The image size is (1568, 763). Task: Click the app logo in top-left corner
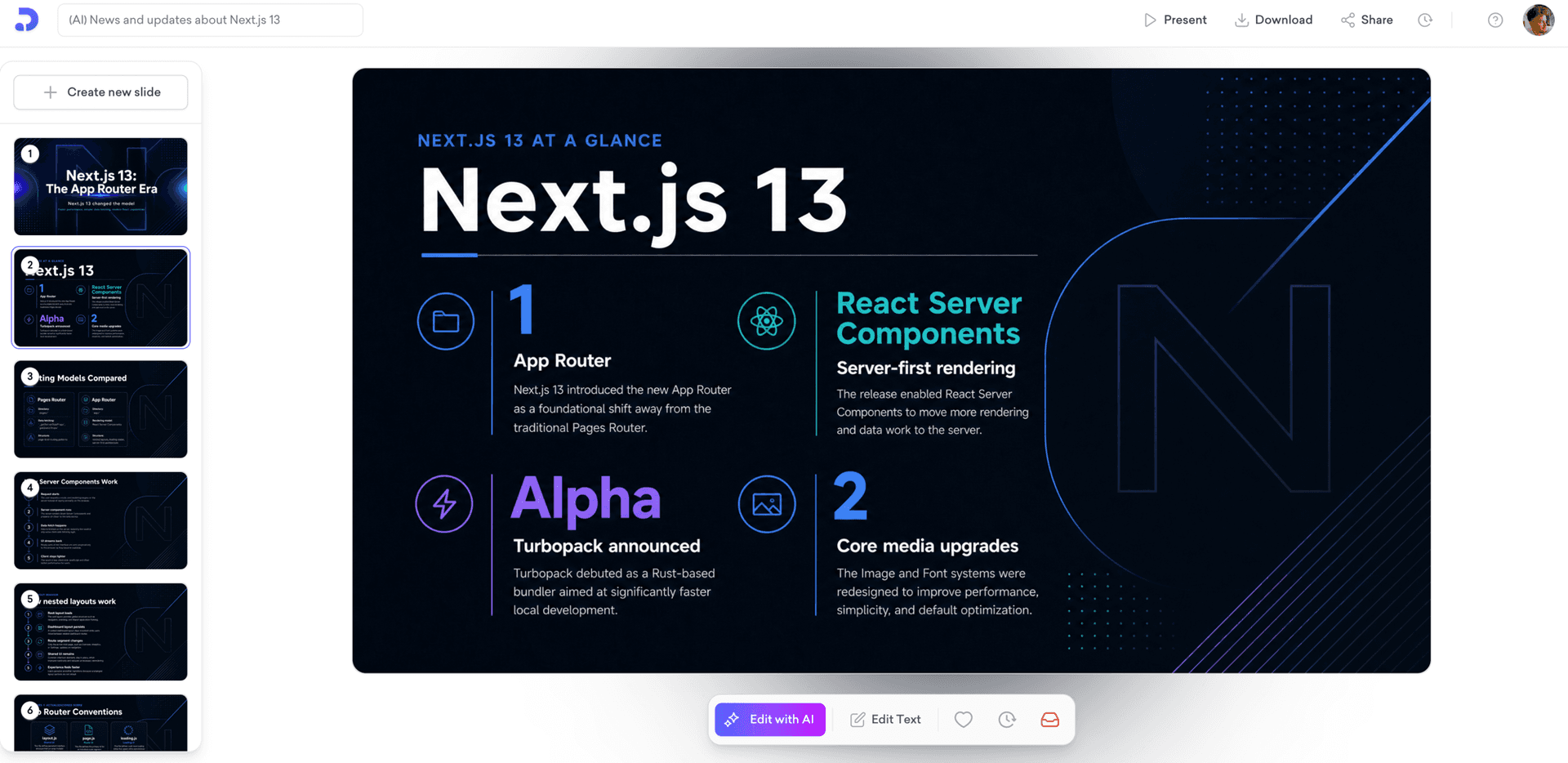pyautogui.click(x=27, y=20)
